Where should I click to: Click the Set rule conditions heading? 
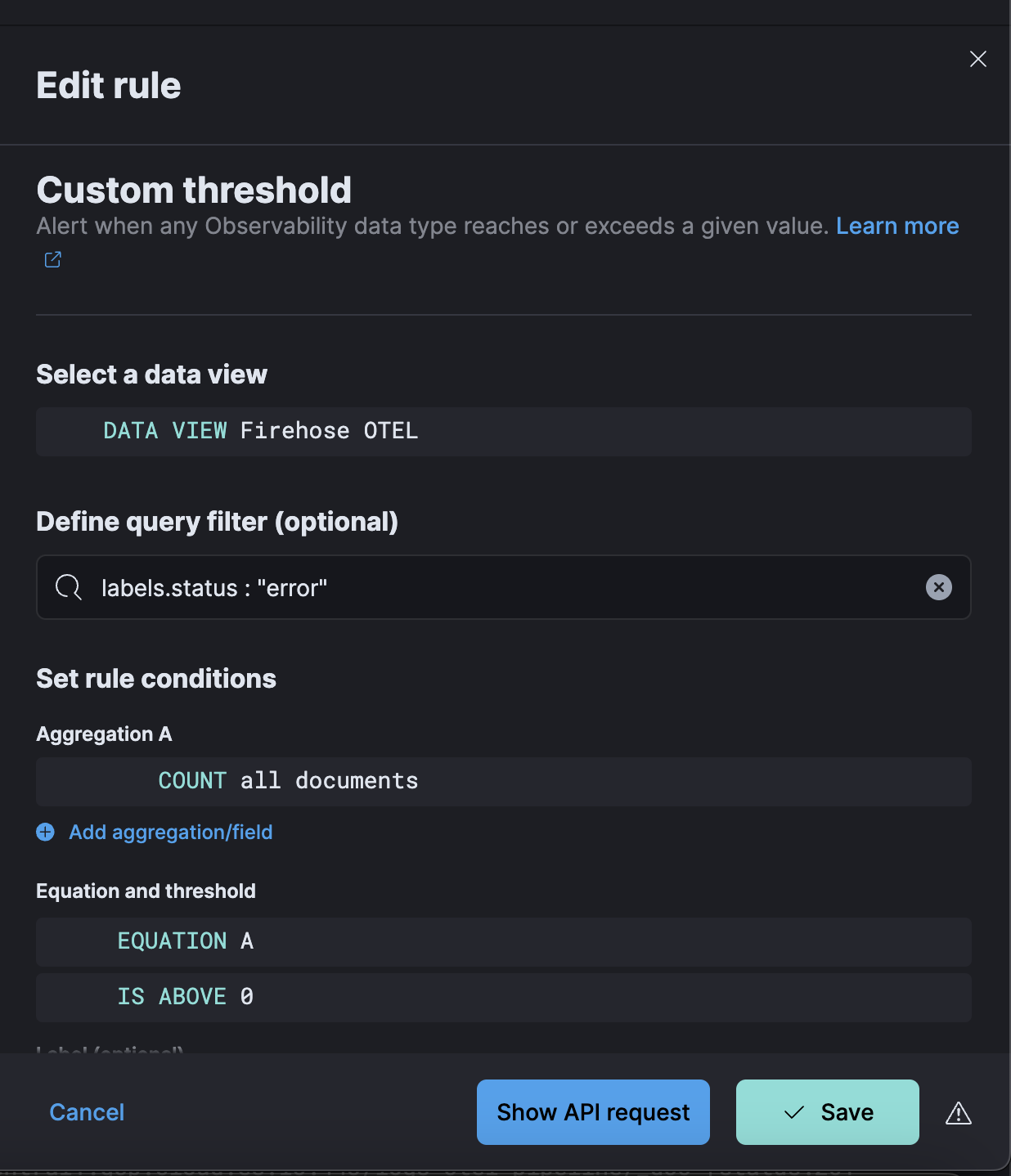pos(156,679)
